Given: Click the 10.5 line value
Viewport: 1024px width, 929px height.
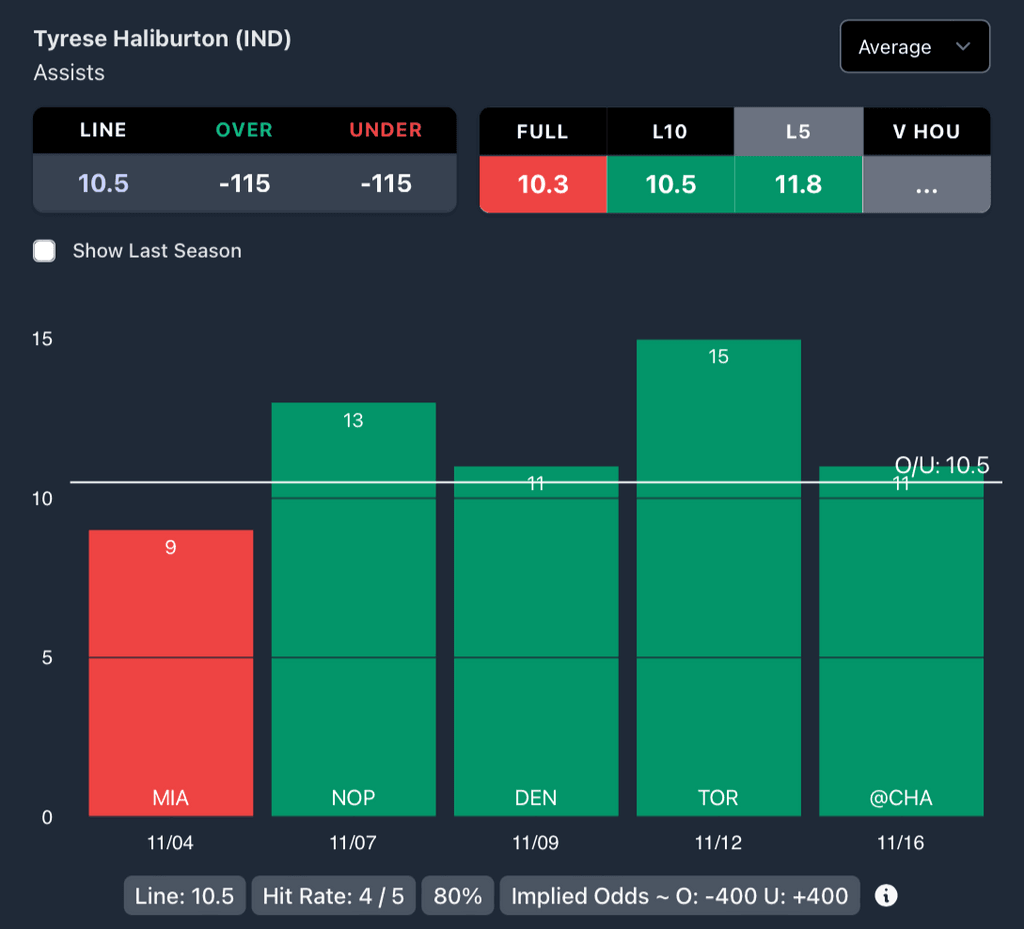Looking at the screenshot, I should click(x=104, y=184).
